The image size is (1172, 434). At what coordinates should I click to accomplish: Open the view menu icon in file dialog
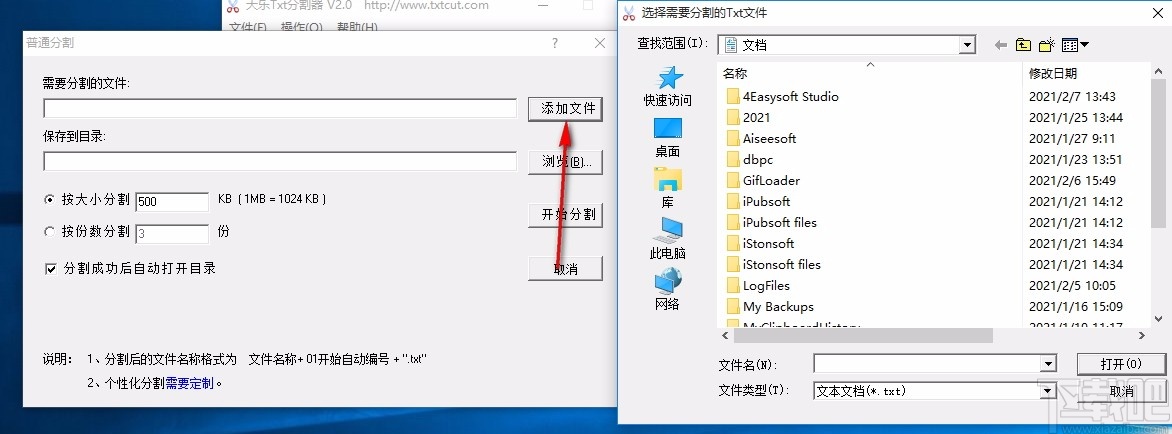1075,45
